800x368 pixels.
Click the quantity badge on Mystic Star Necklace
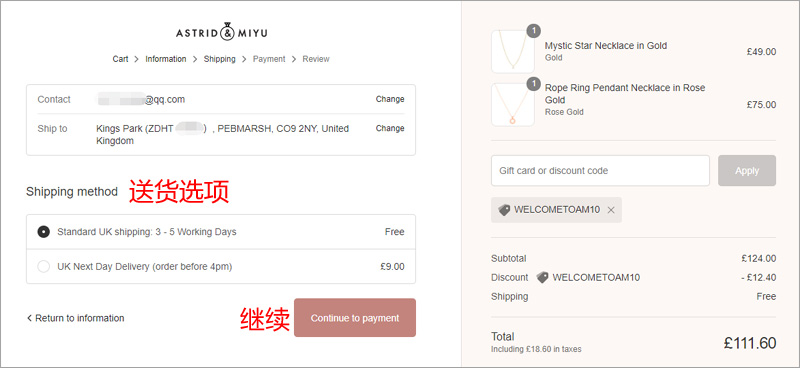tap(534, 31)
